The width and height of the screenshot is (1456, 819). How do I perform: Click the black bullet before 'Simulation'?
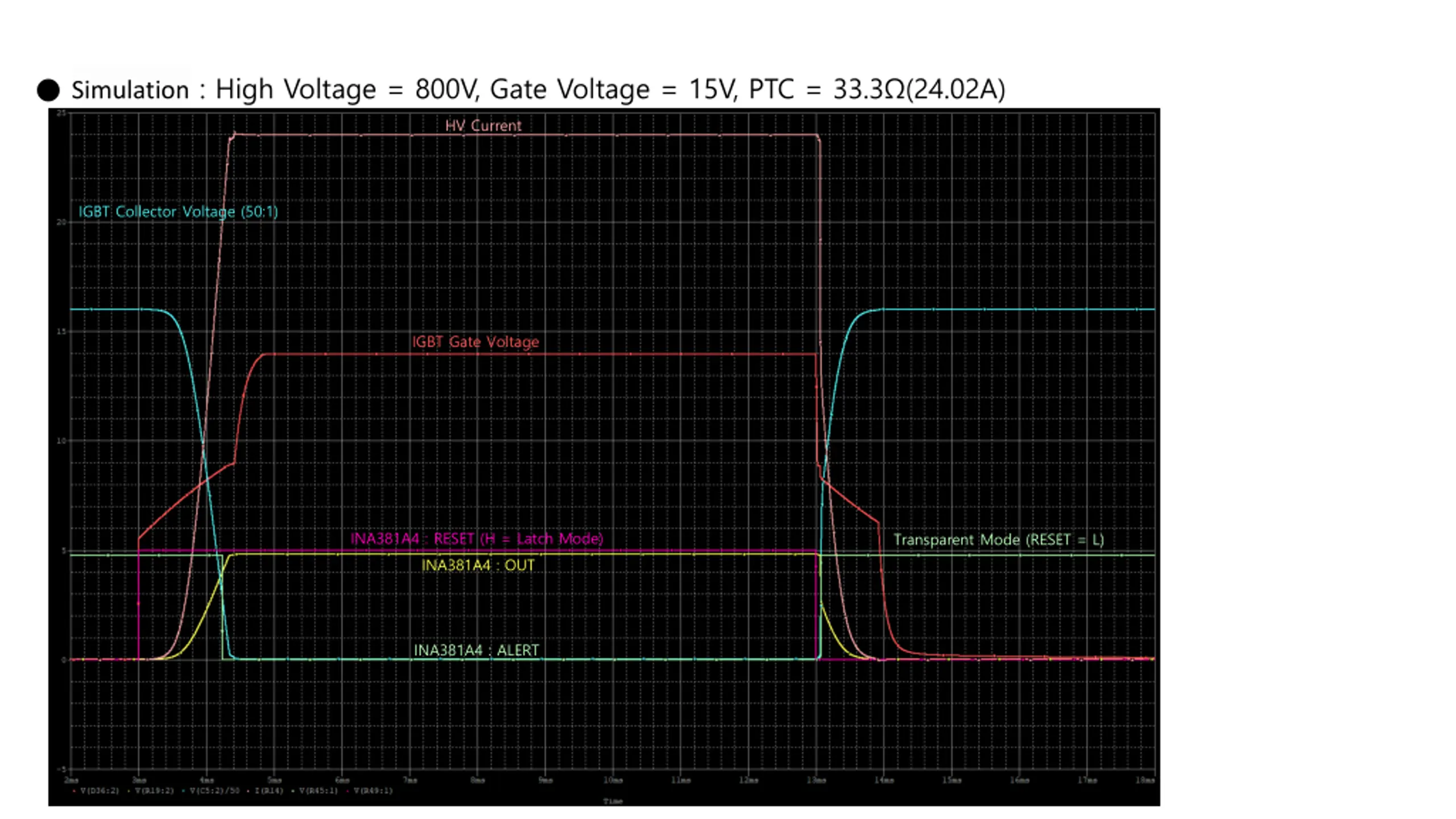point(48,90)
